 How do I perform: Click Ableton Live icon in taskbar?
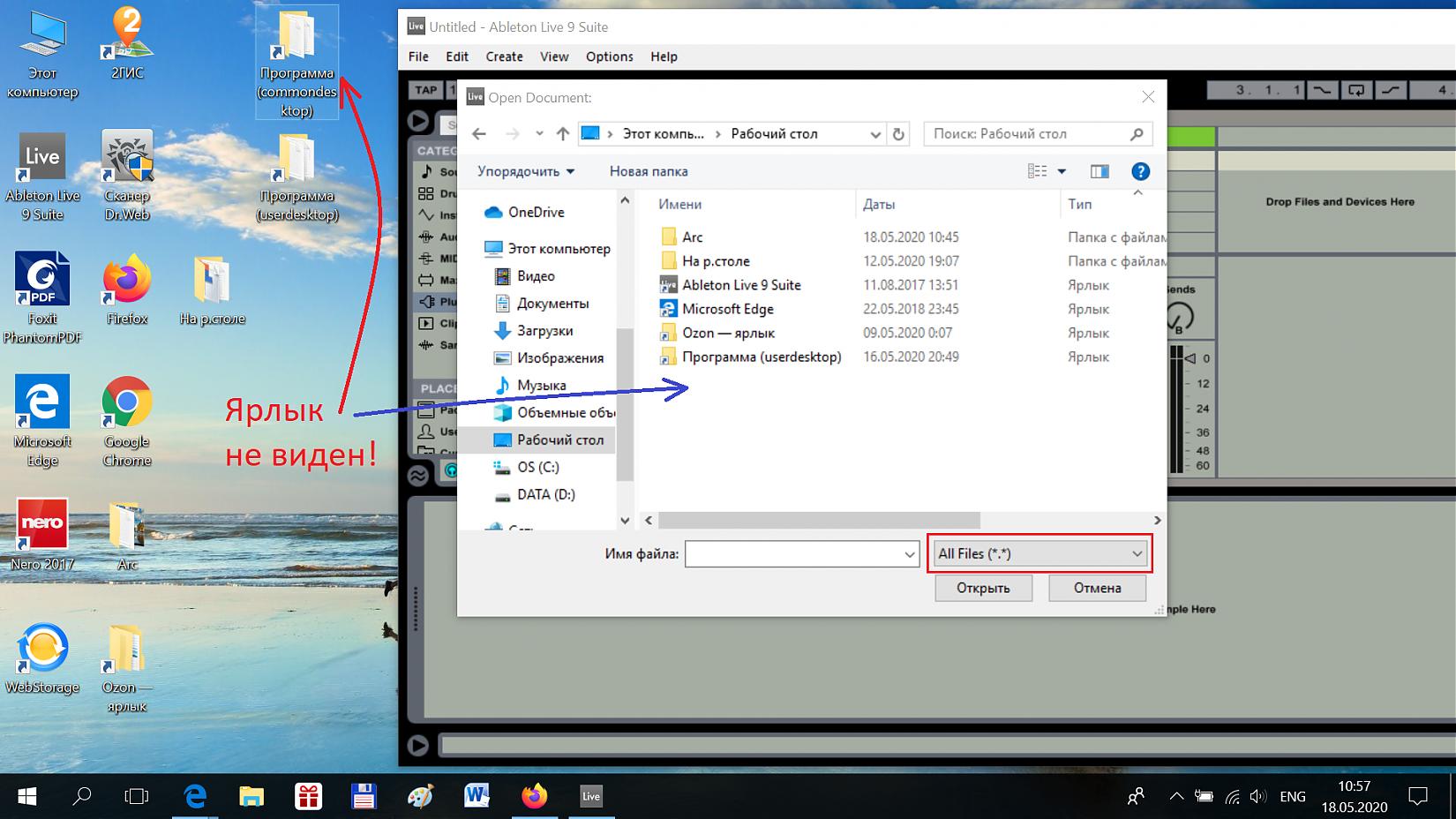tap(590, 796)
